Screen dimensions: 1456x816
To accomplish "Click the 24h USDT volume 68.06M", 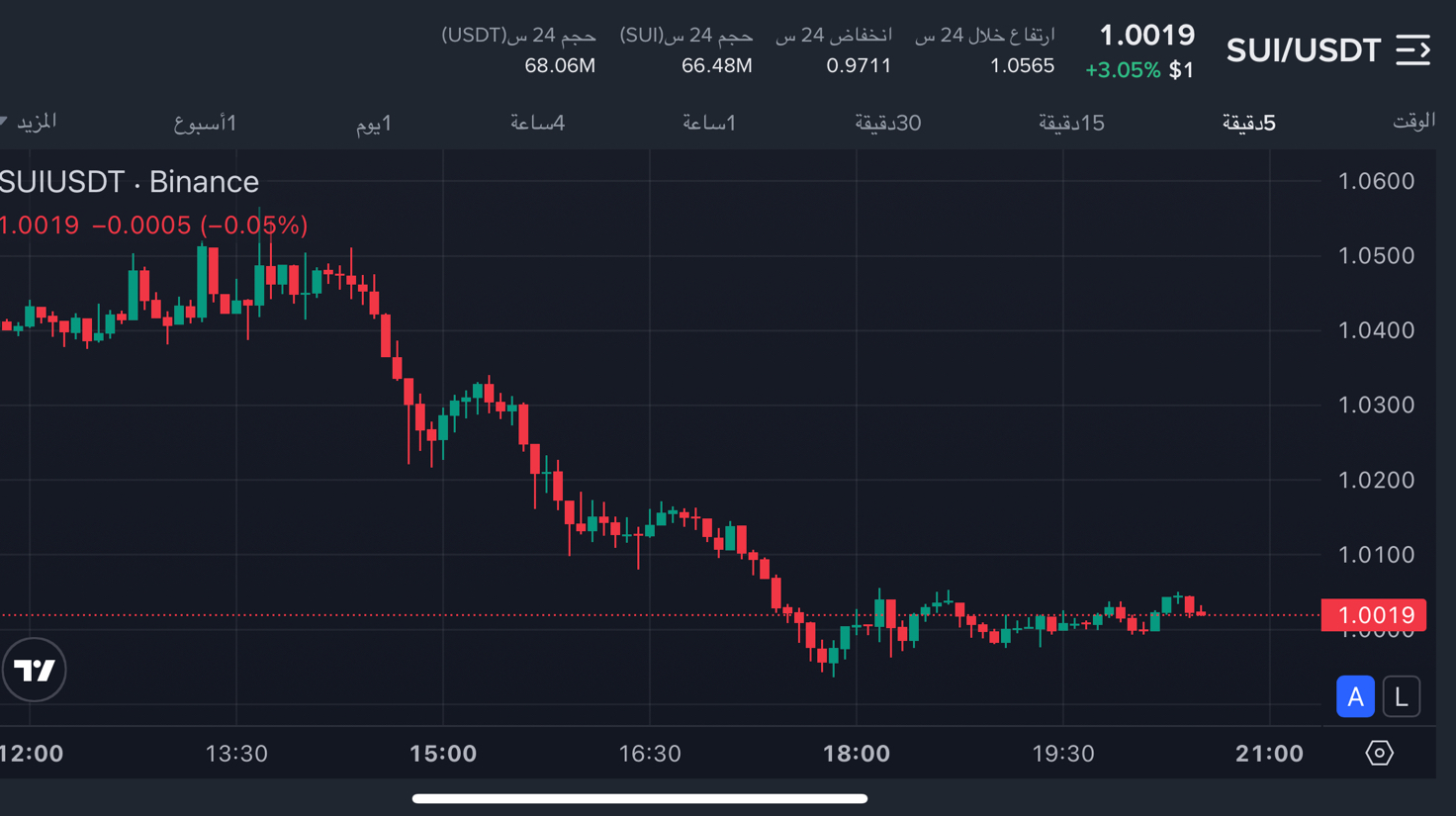I will click(x=560, y=66).
